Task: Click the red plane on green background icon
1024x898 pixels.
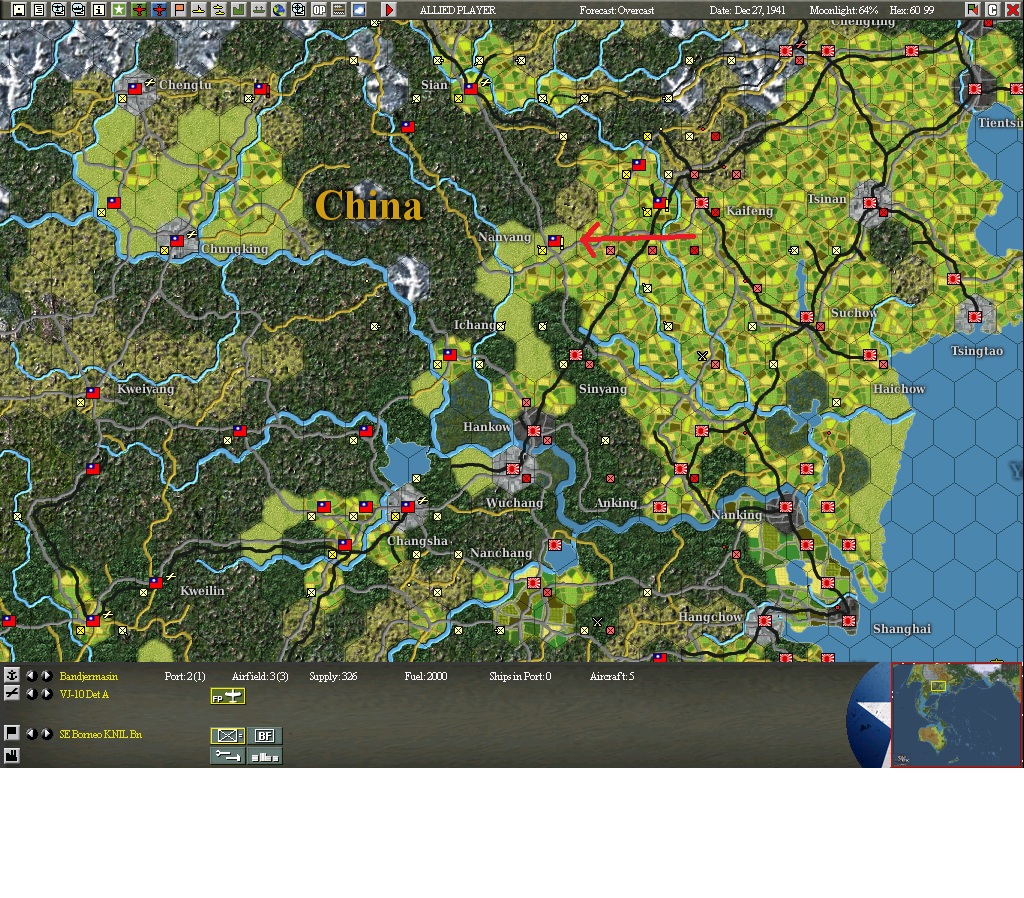Action: pos(139,10)
